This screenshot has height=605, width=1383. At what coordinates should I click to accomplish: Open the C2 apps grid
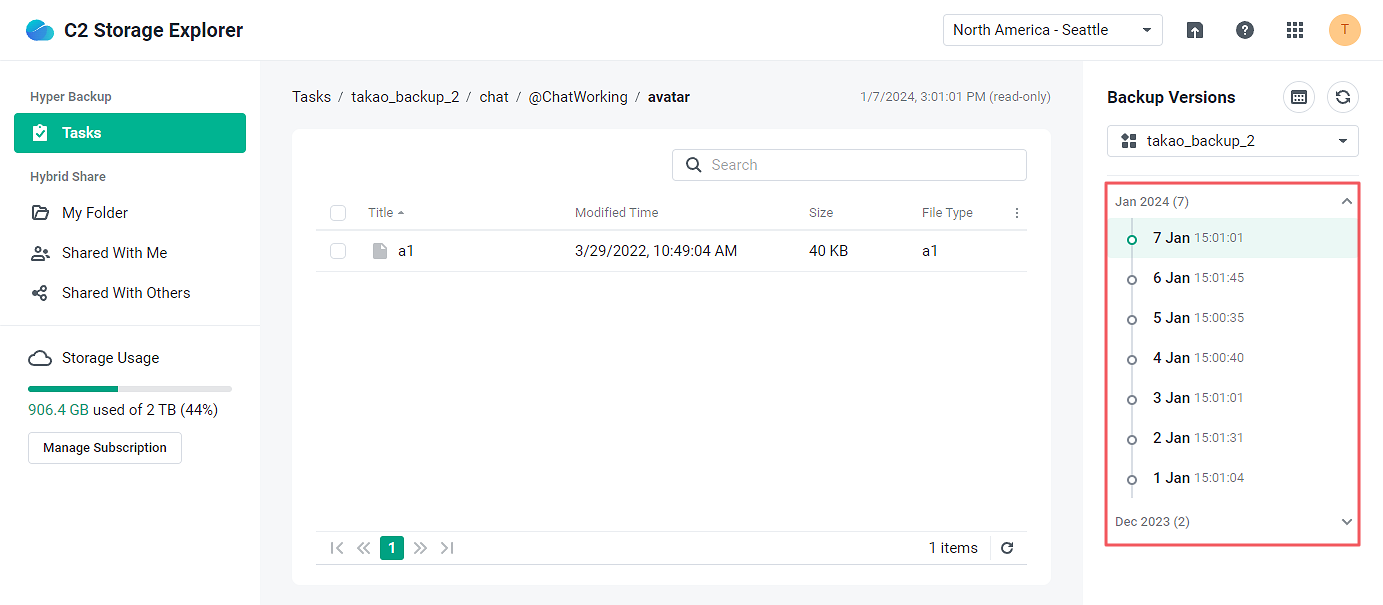coord(1295,30)
